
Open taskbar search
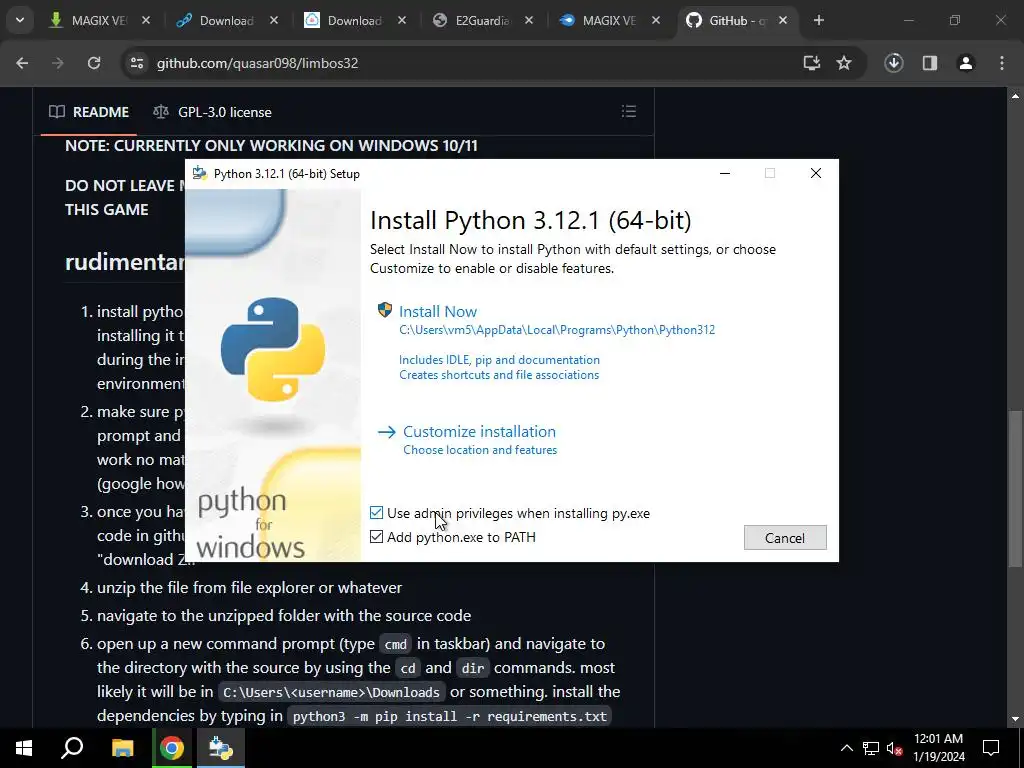[72, 748]
